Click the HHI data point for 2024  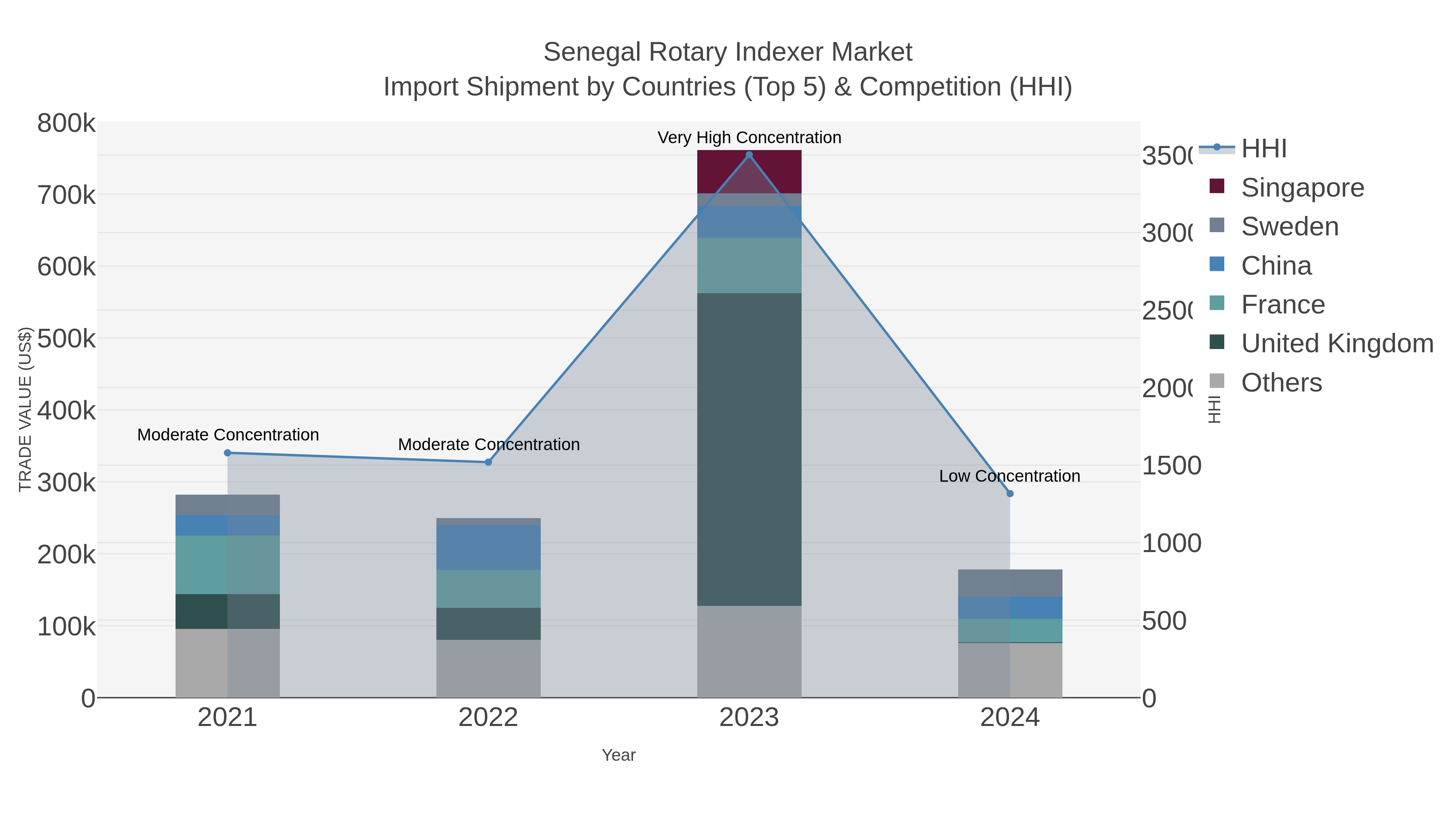pos(1010,493)
